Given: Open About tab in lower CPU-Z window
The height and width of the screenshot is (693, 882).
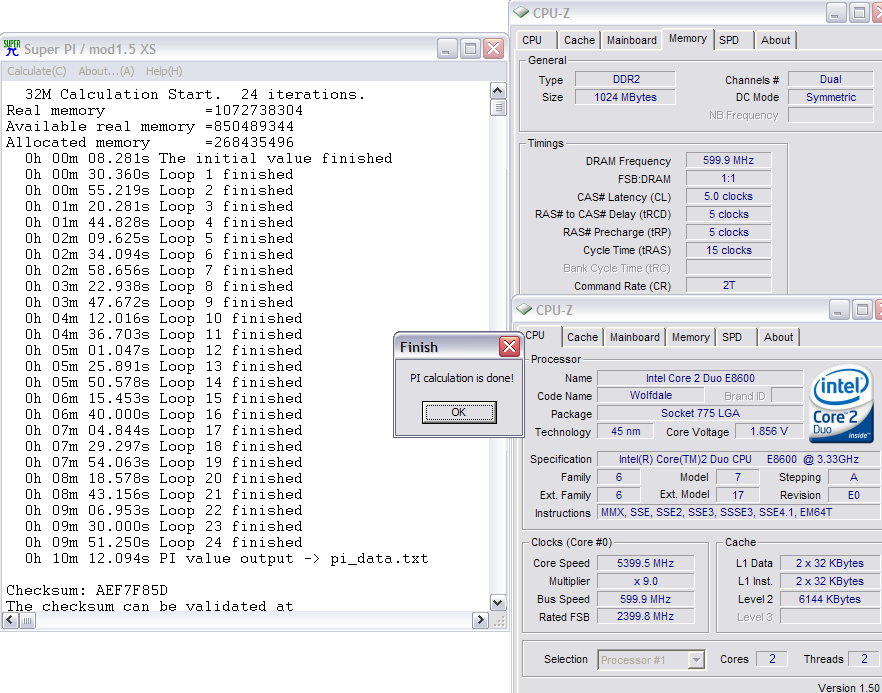Looking at the screenshot, I should (778, 337).
